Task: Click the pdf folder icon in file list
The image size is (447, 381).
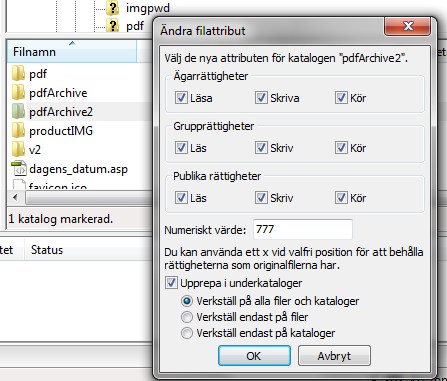Action: (18, 73)
